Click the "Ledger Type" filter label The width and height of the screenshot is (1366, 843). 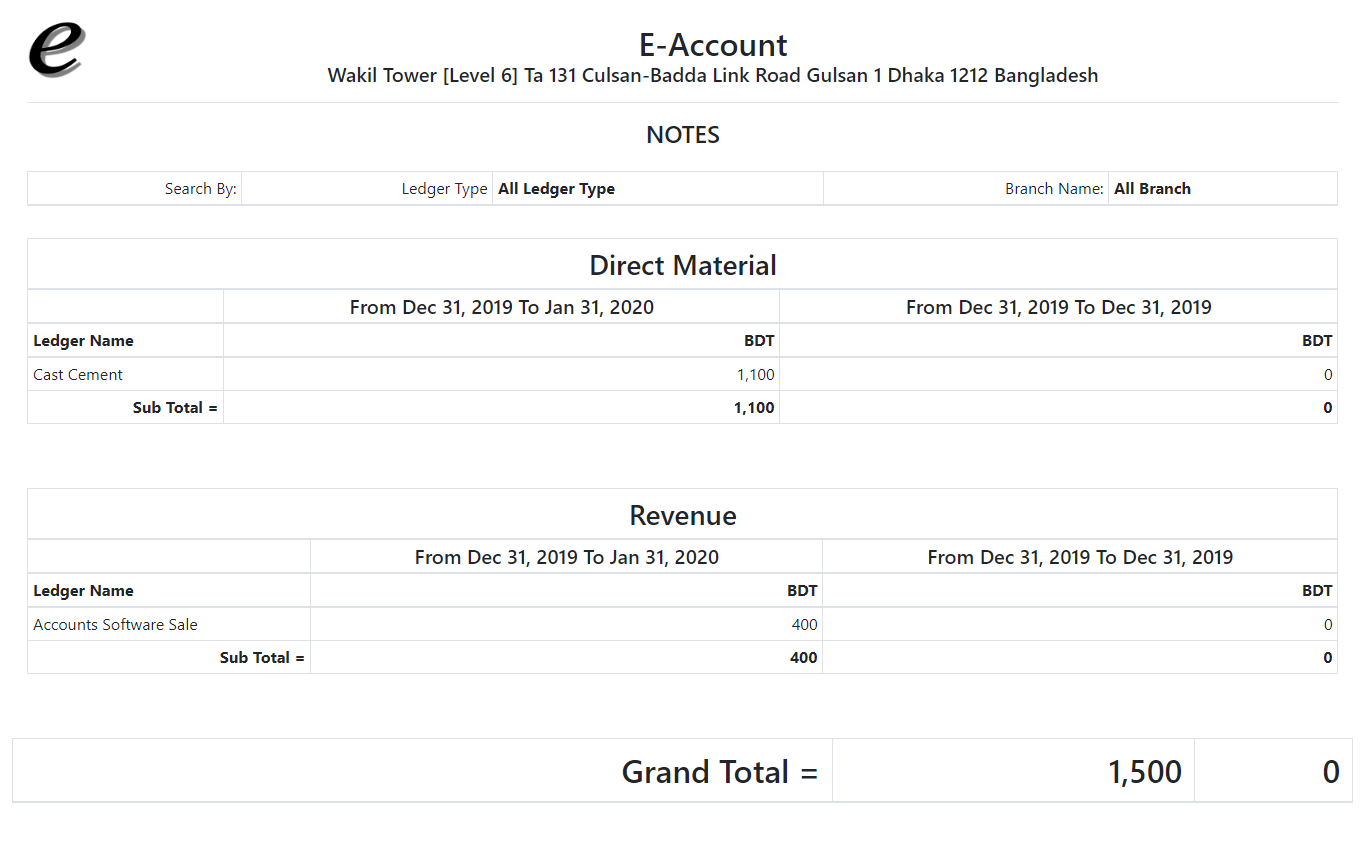click(x=444, y=189)
